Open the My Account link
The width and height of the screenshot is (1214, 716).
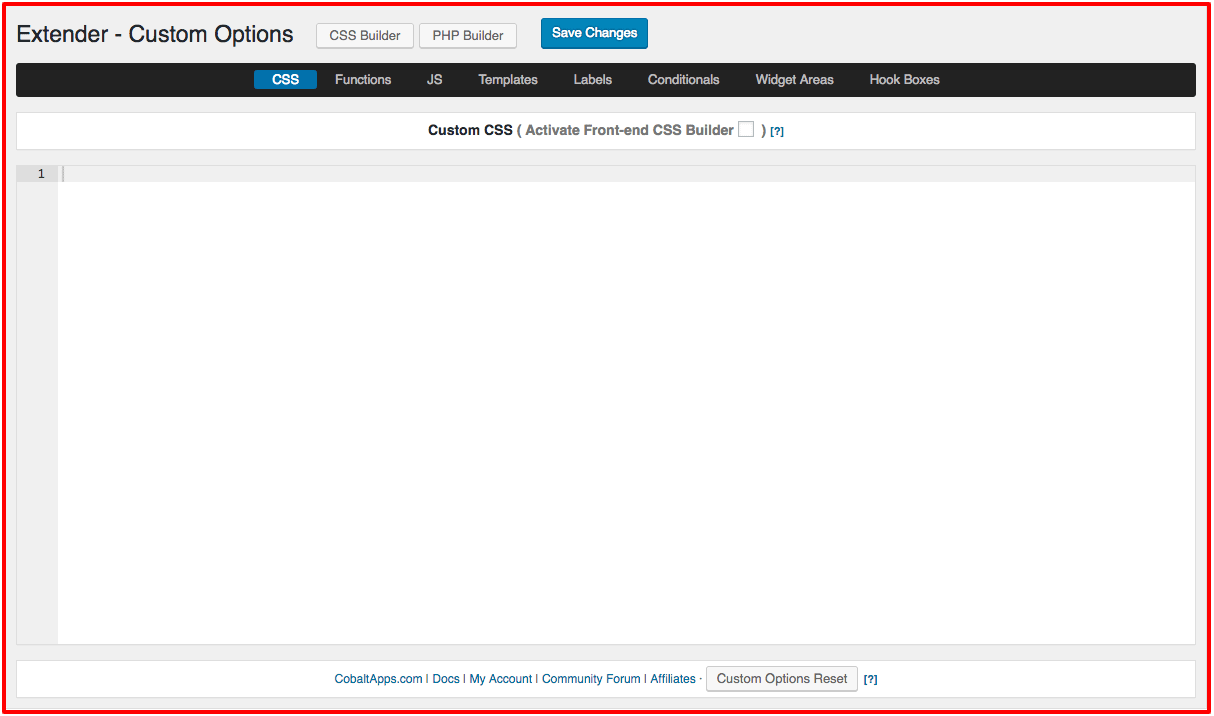(500, 679)
